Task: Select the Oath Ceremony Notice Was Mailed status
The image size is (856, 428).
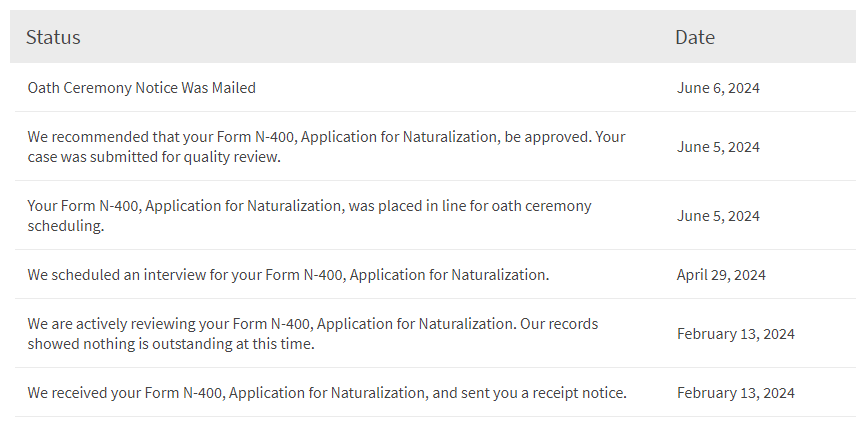Action: (x=142, y=88)
